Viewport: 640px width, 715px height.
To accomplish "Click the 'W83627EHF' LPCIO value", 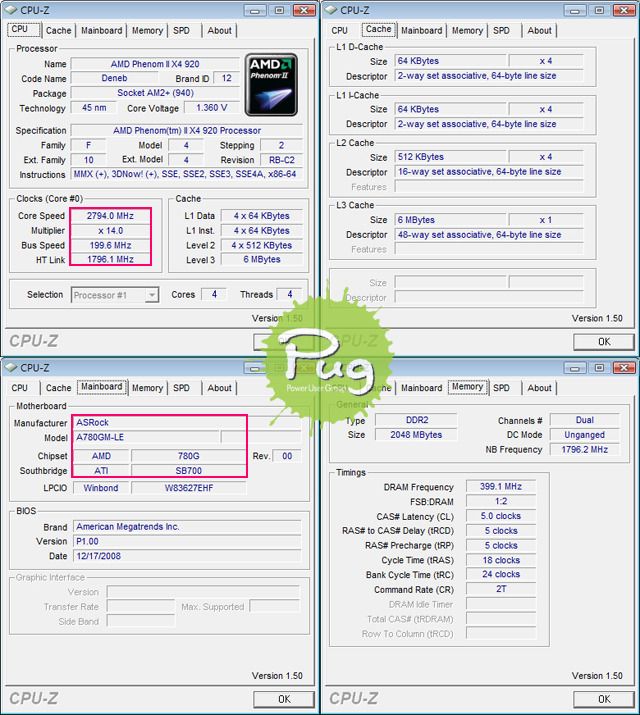I will pos(189,488).
